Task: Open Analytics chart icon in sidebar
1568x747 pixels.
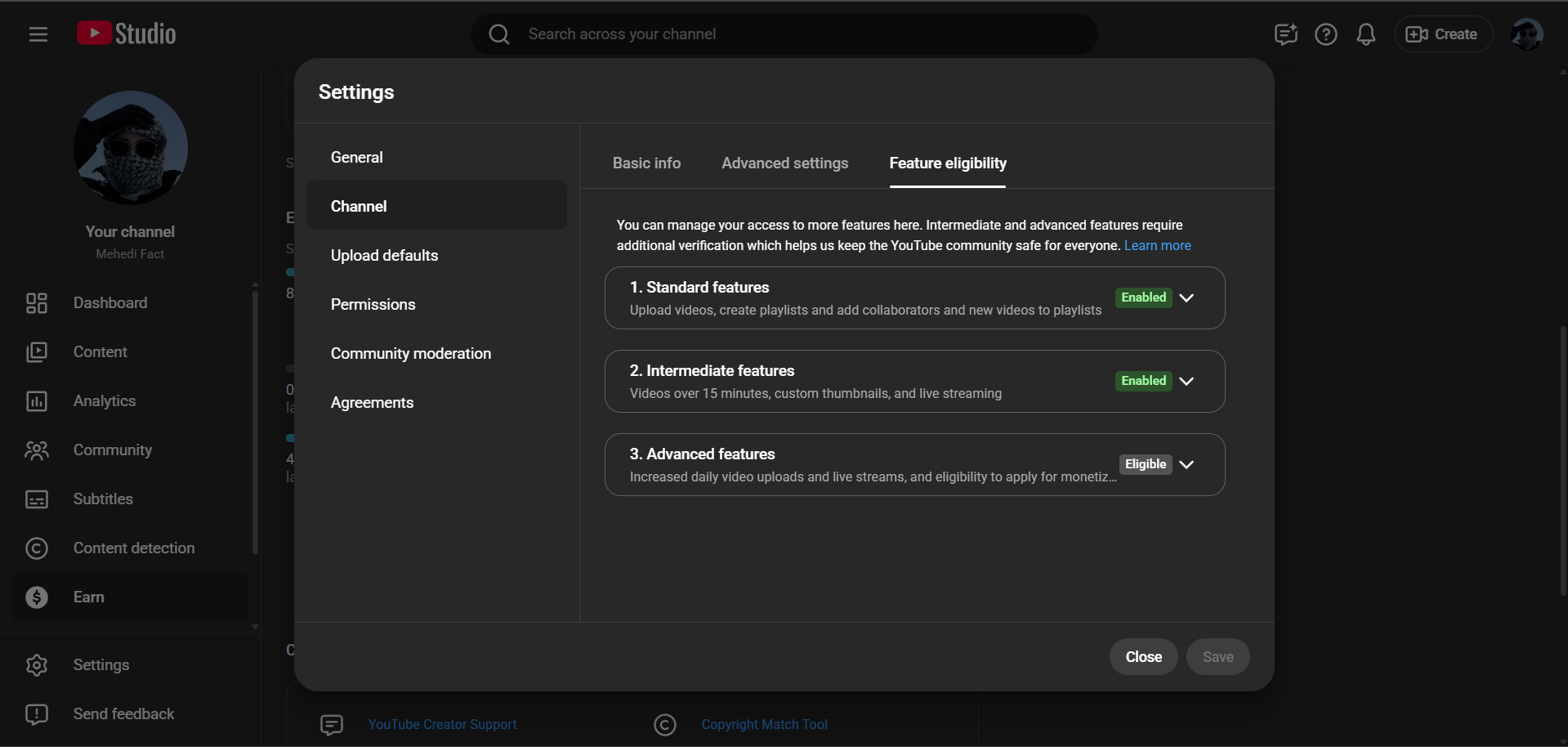Action: (37, 401)
